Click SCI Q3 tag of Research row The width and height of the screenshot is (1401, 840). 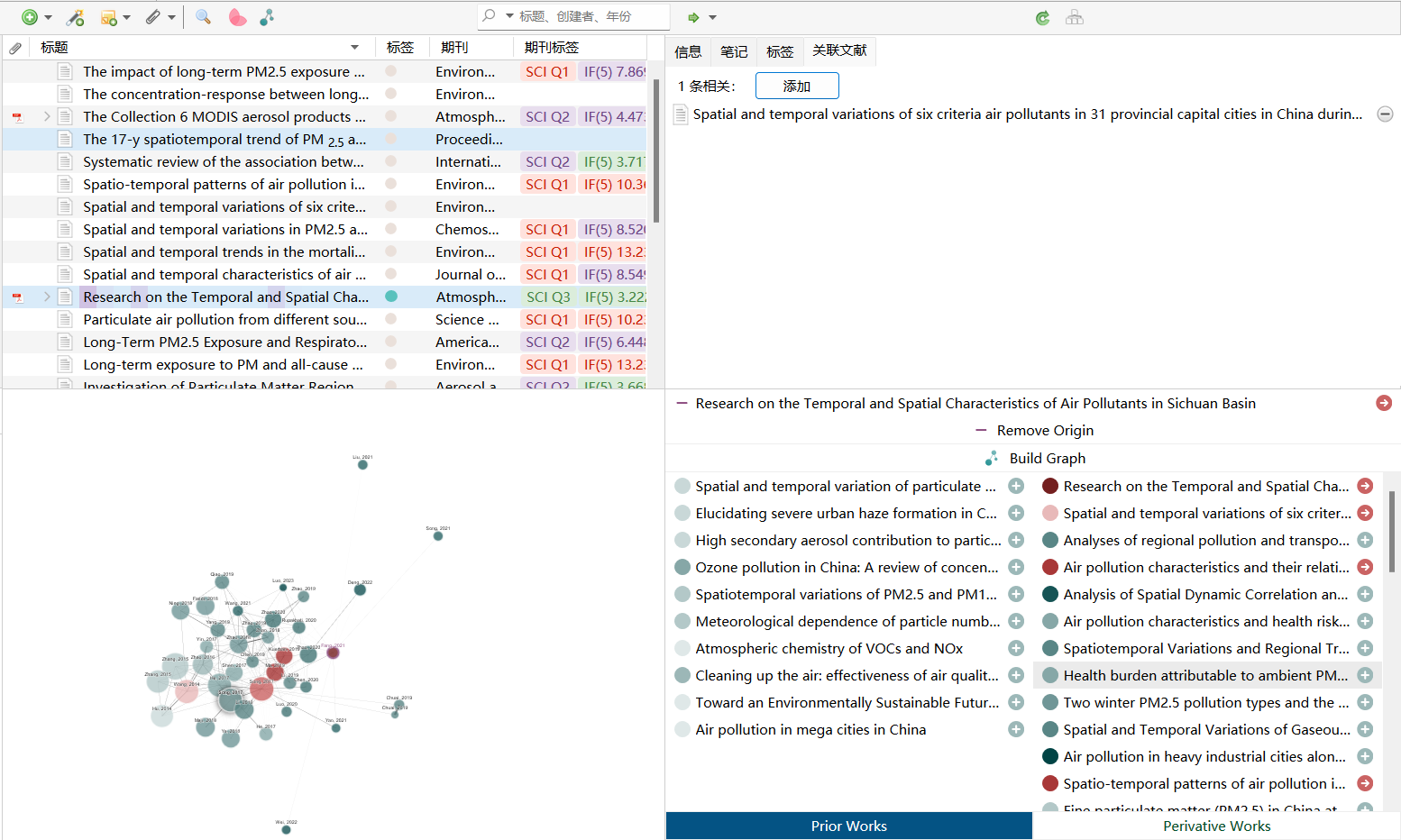pos(548,297)
